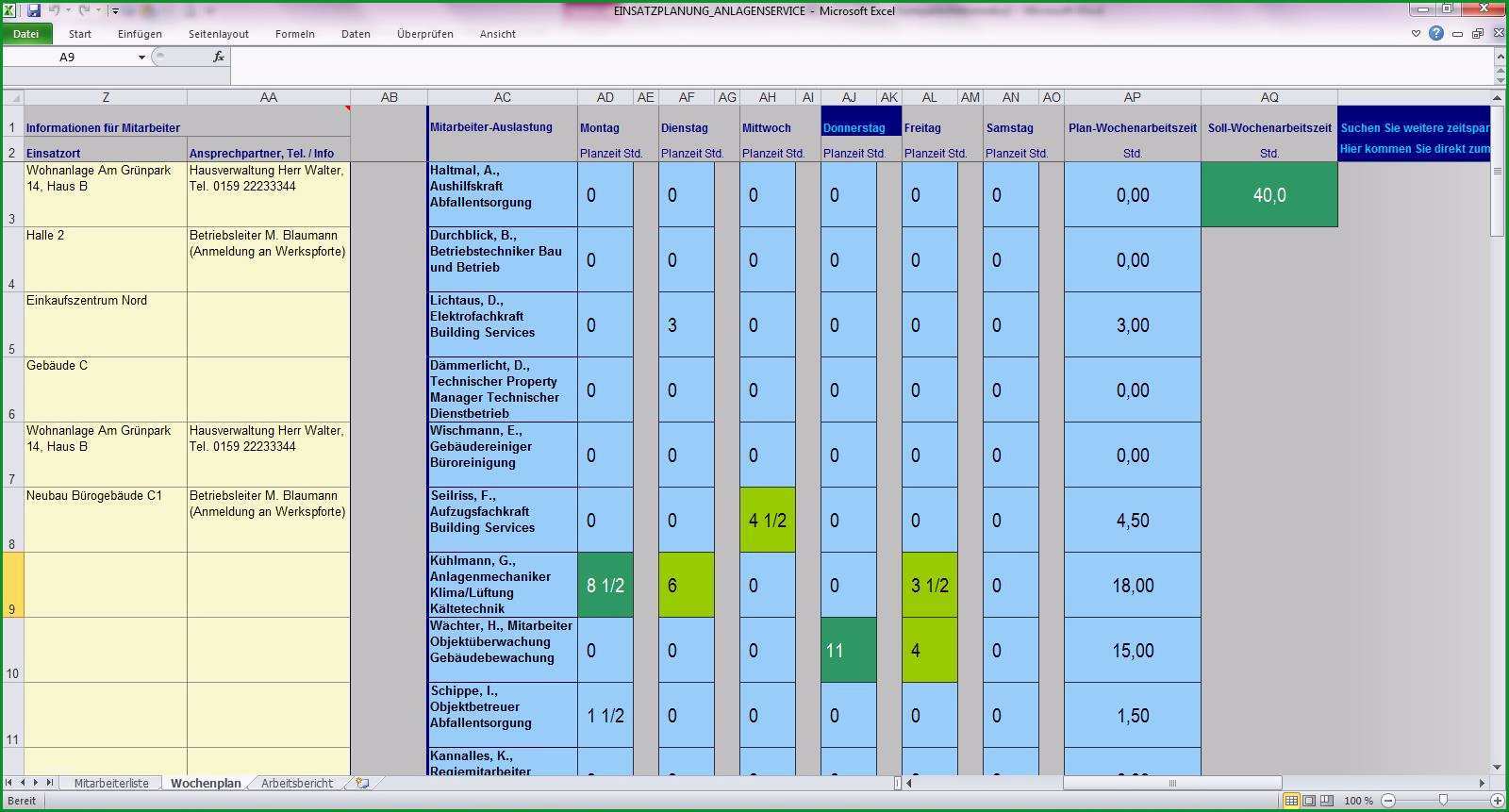Viewport: 1509px width, 812px height.
Task: Select Plan-Wochenarbeitszeit cell showing 18,00
Action: coord(1133,585)
